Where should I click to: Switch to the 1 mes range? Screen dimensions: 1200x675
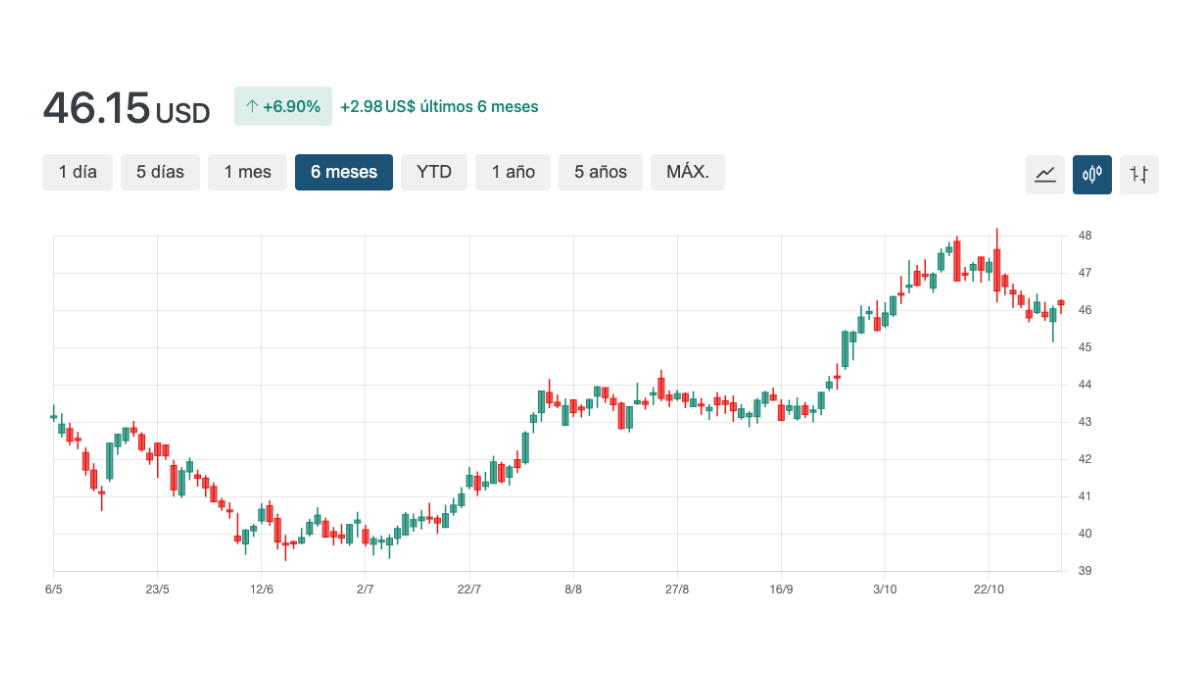tap(247, 172)
